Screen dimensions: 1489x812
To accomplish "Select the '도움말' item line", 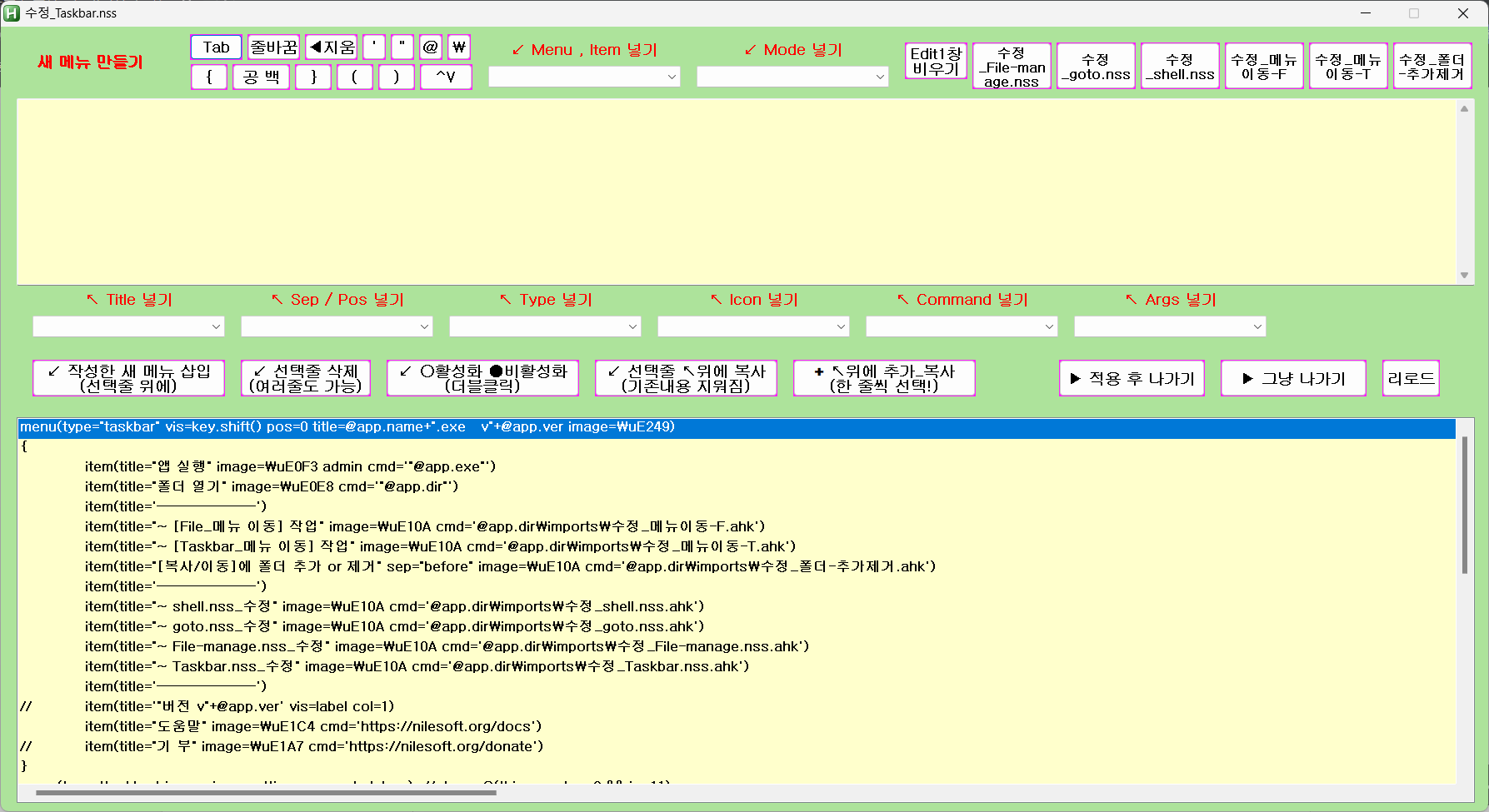I will [737, 726].
